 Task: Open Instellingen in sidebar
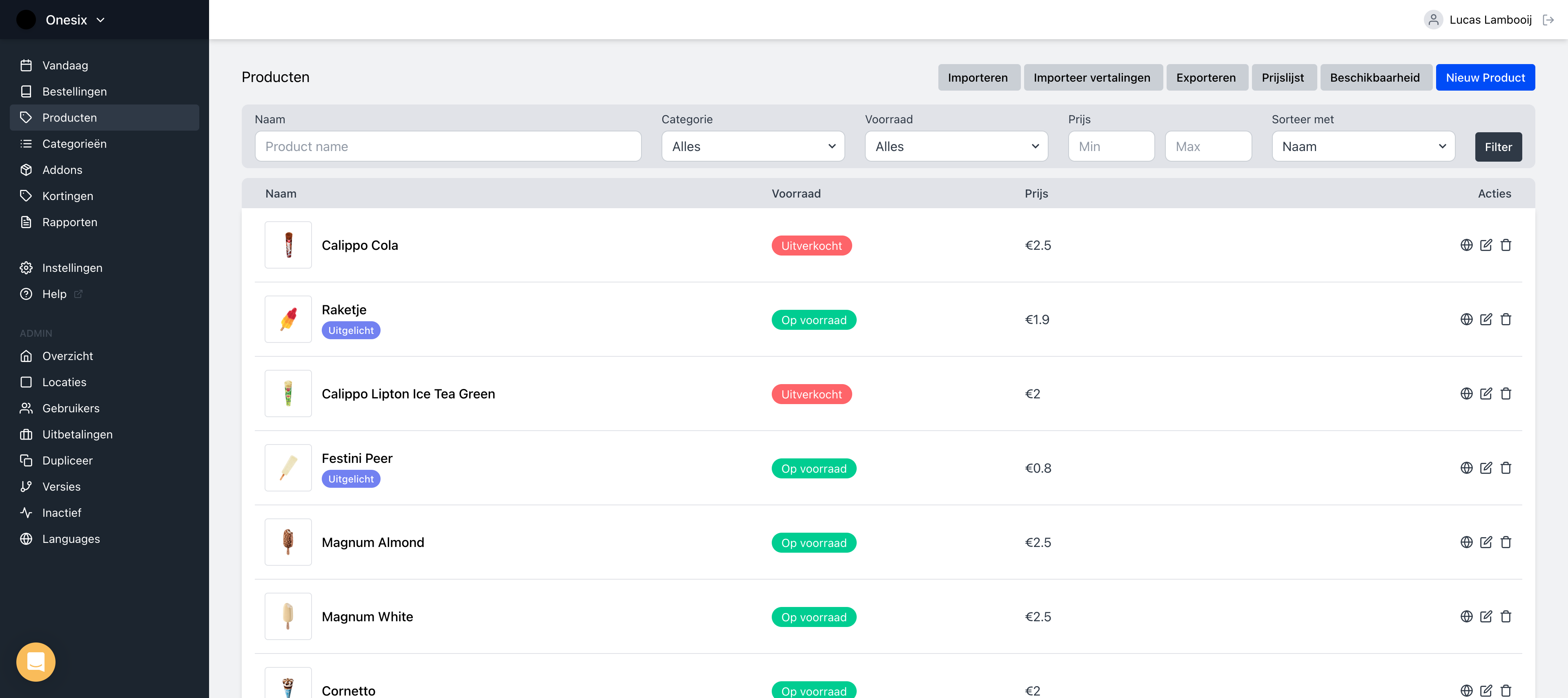[104, 268]
